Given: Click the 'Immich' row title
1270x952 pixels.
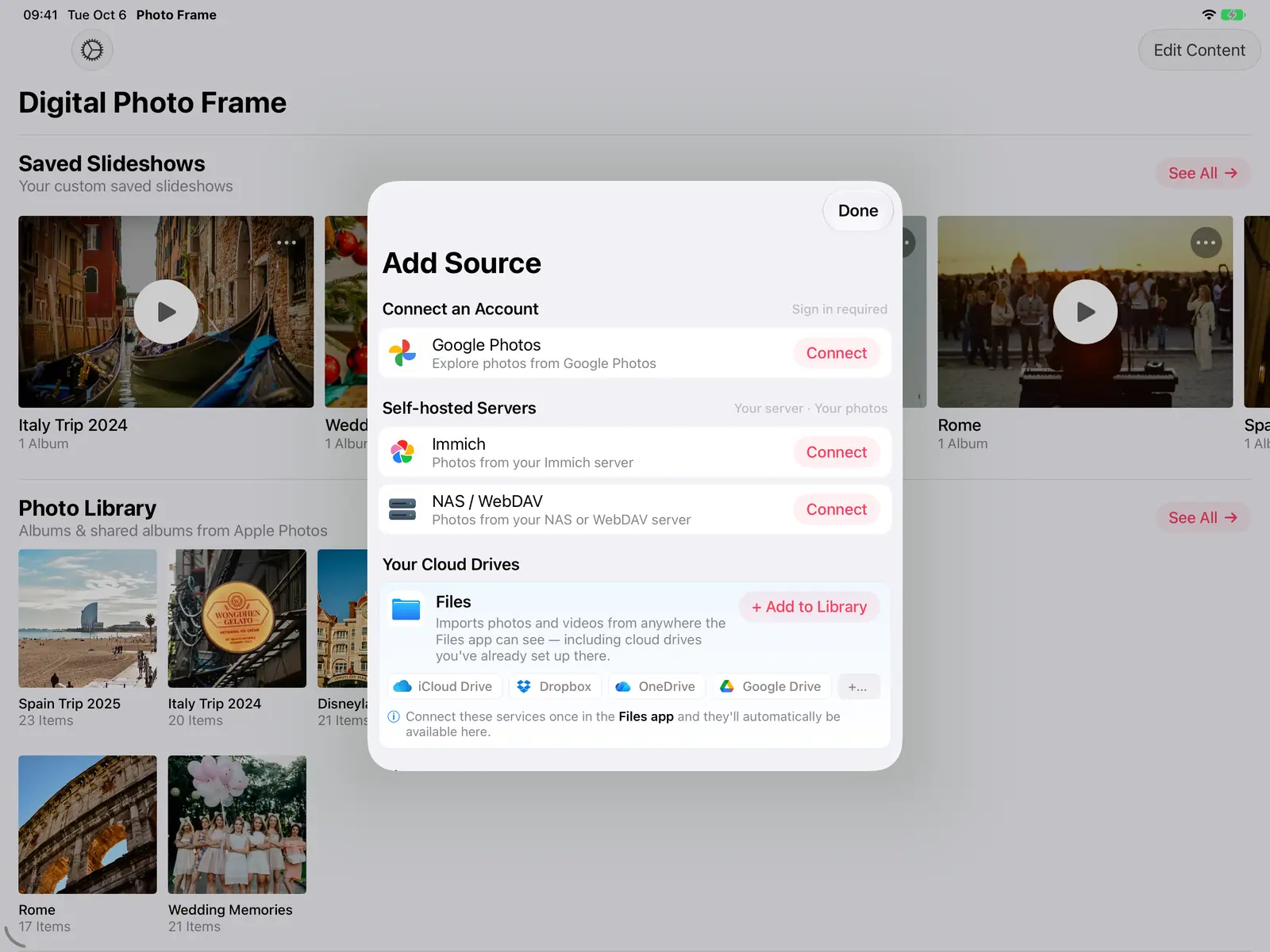Looking at the screenshot, I should [459, 444].
